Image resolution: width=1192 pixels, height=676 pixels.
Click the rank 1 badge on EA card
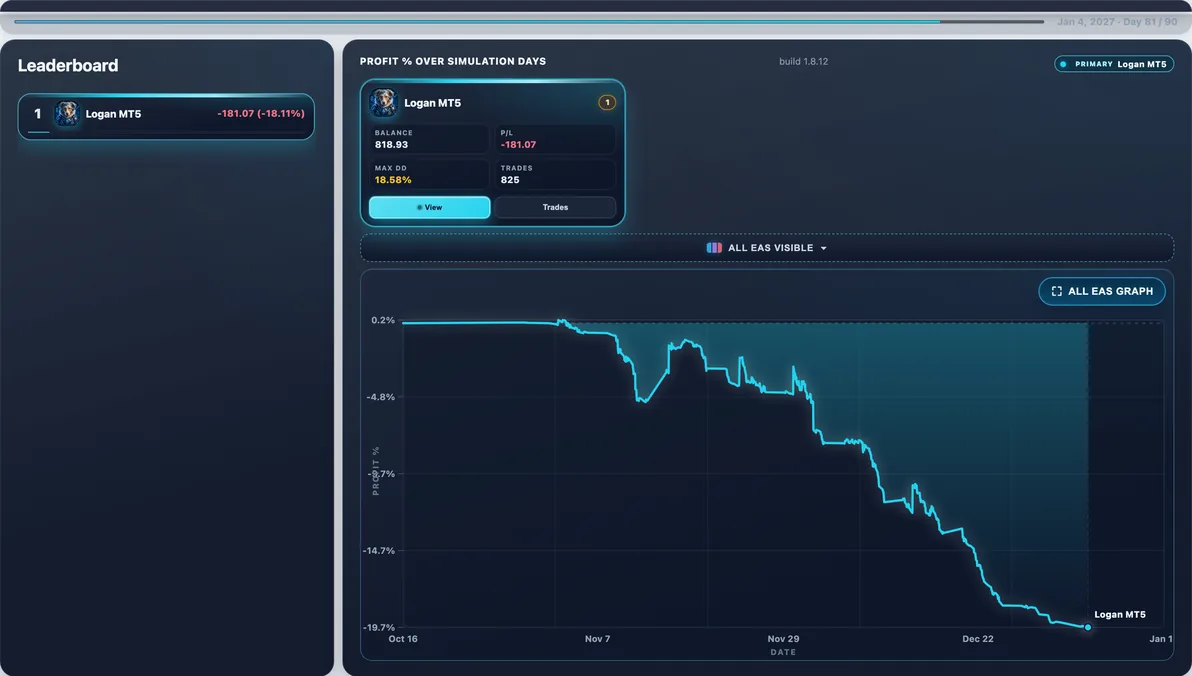pyautogui.click(x=607, y=103)
